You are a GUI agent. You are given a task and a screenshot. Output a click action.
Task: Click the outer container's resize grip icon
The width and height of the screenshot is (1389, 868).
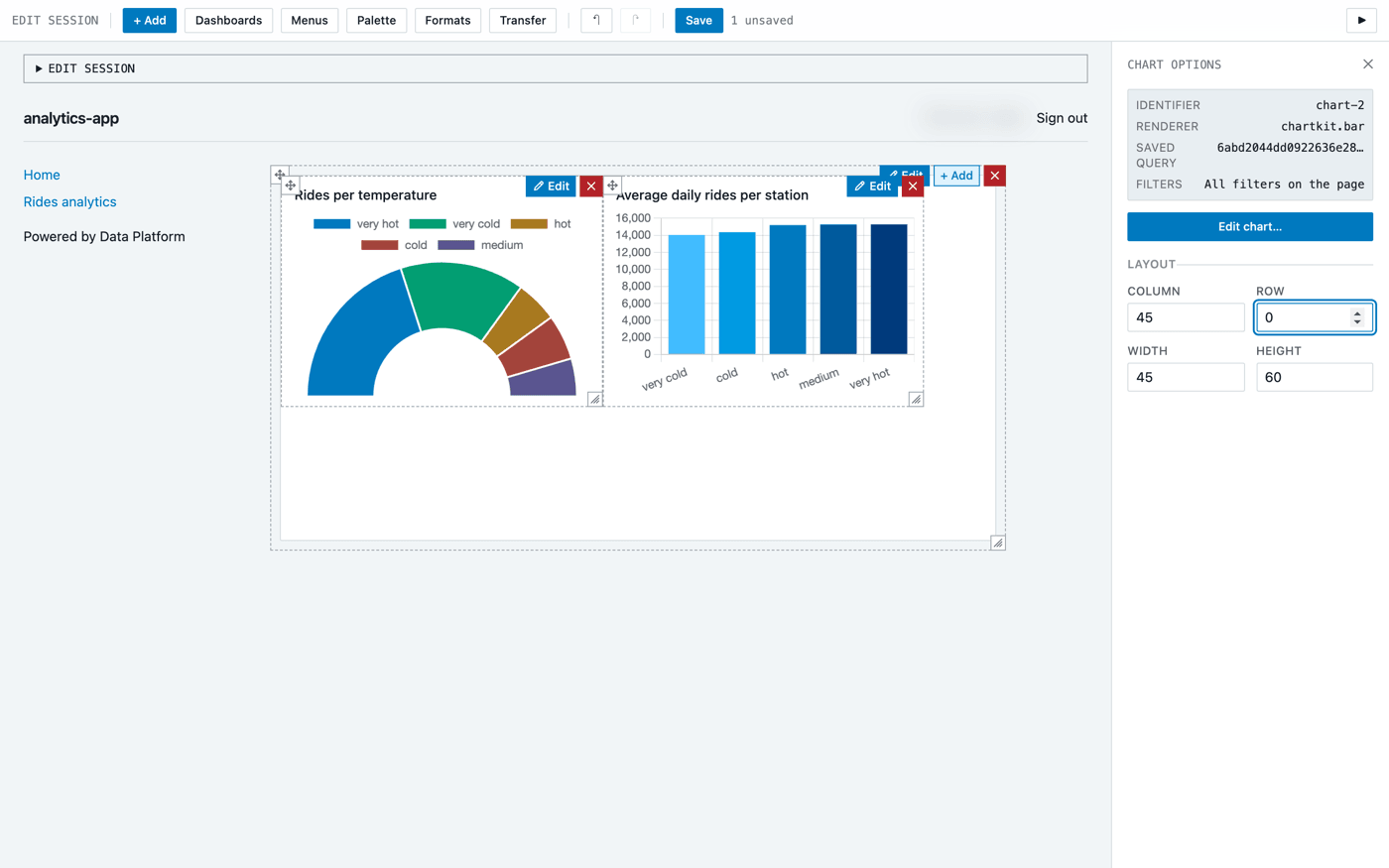[998, 543]
